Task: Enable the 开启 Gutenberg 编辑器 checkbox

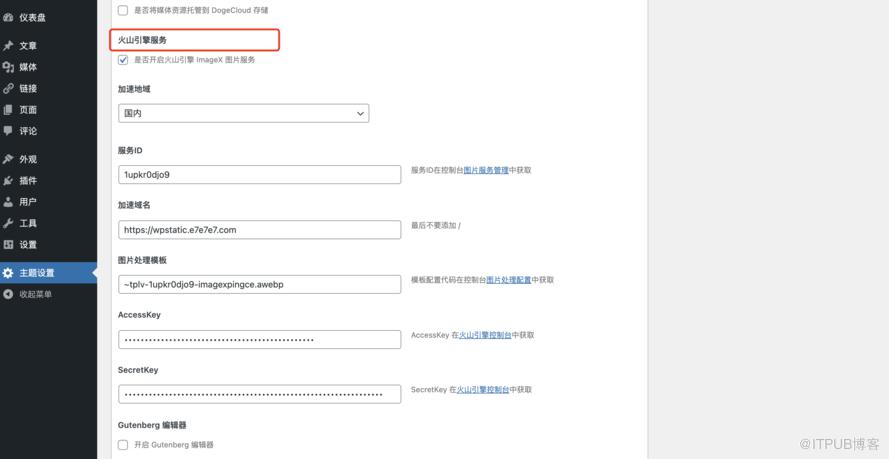Action: [123, 445]
